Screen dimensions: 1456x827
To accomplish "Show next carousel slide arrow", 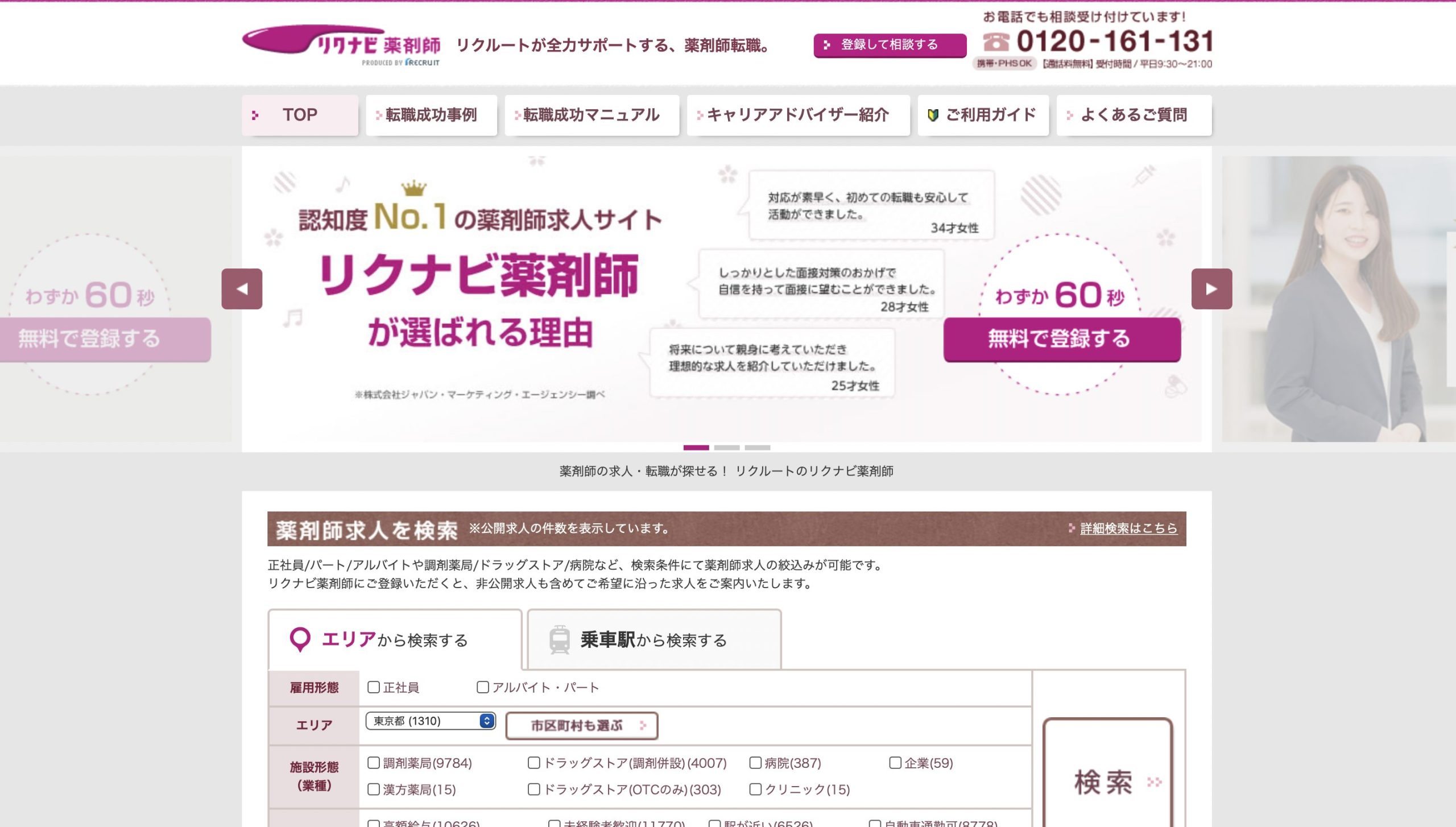I will coord(1211,289).
